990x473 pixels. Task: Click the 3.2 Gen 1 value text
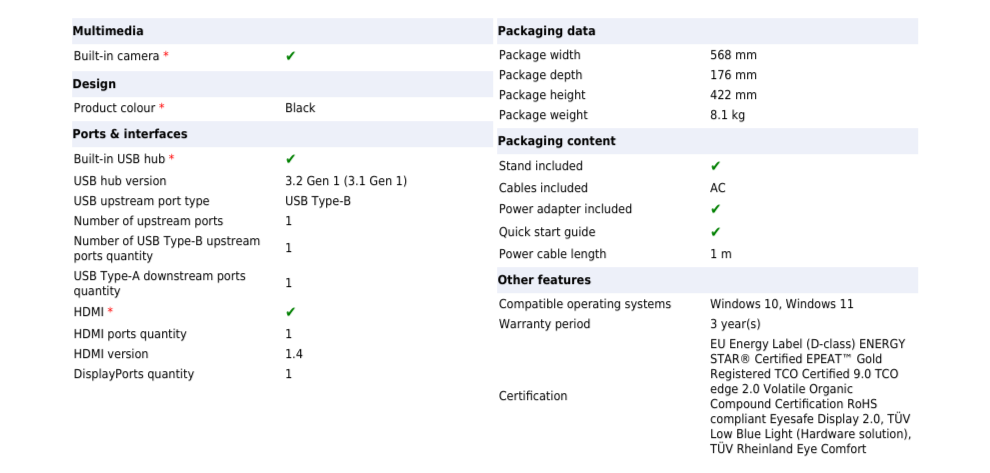[345, 181]
